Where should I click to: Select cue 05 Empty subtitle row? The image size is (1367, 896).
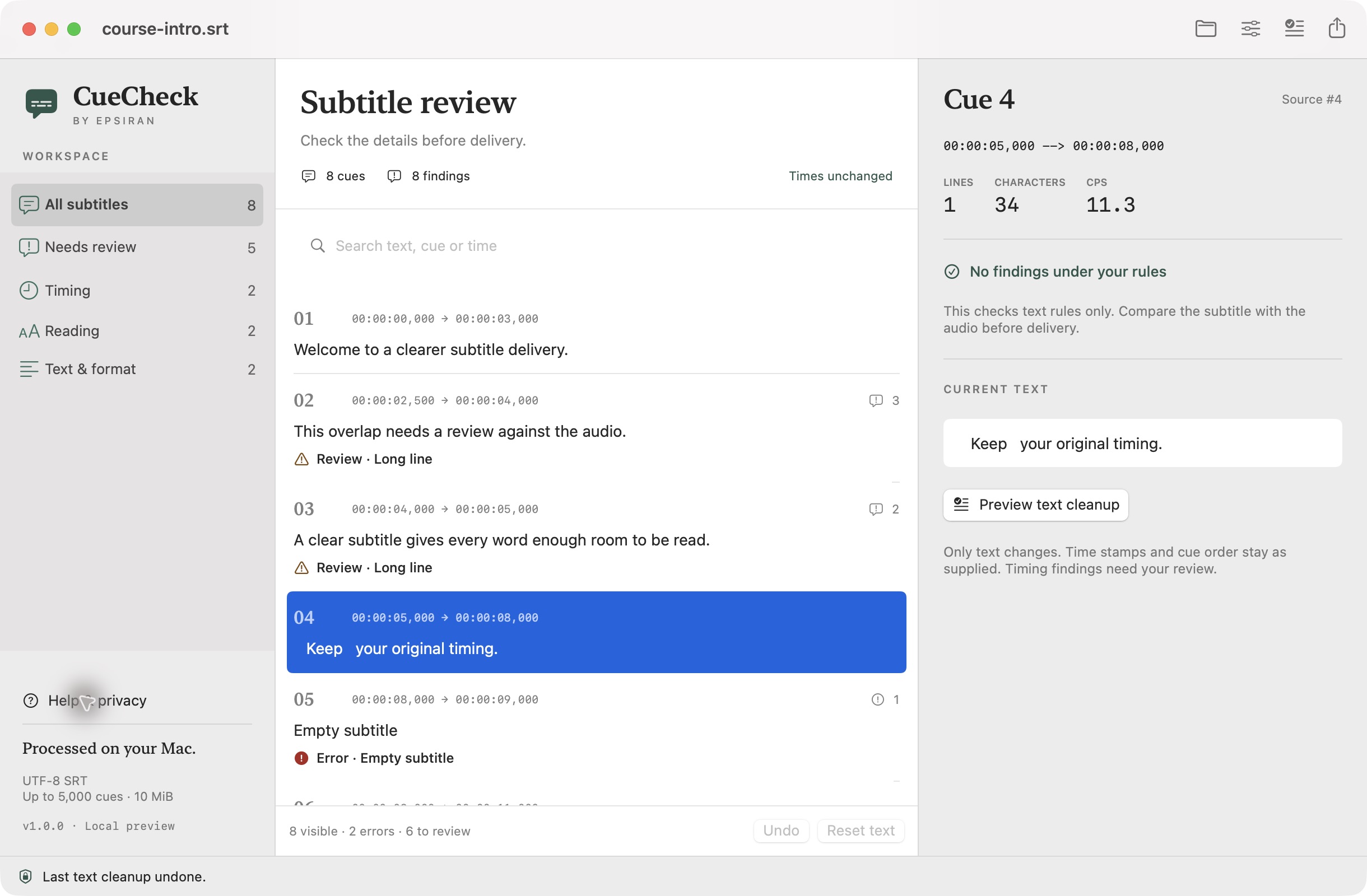[x=596, y=728]
